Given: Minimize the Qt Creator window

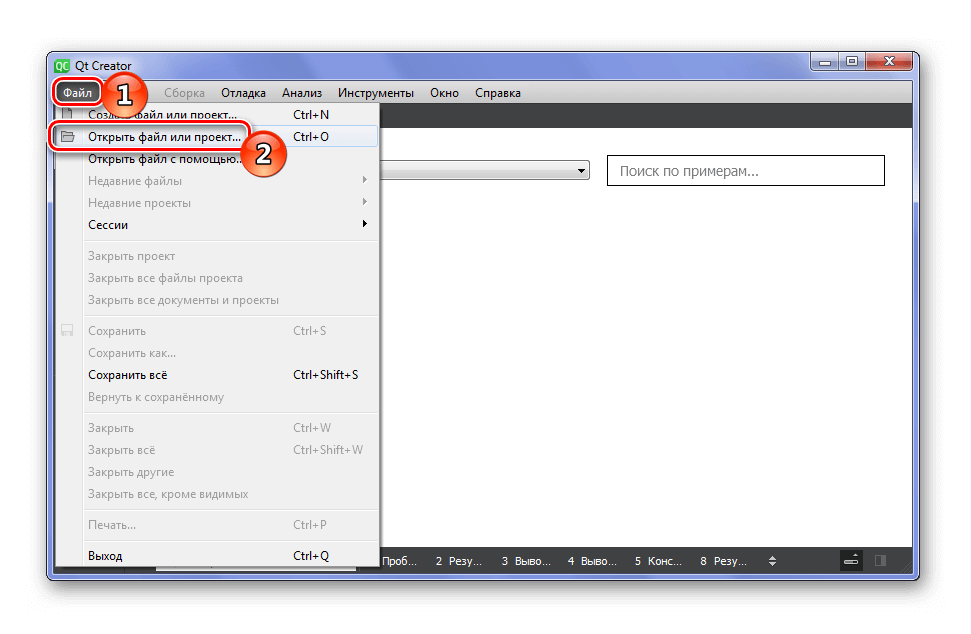Looking at the screenshot, I should click(825, 62).
